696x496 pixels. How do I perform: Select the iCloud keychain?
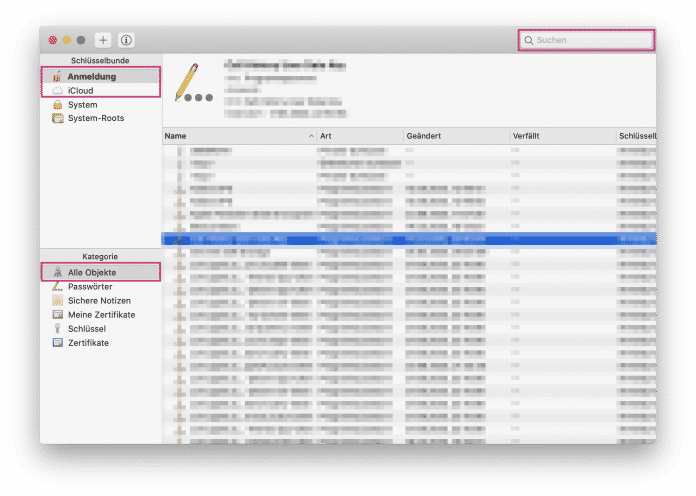click(80, 90)
